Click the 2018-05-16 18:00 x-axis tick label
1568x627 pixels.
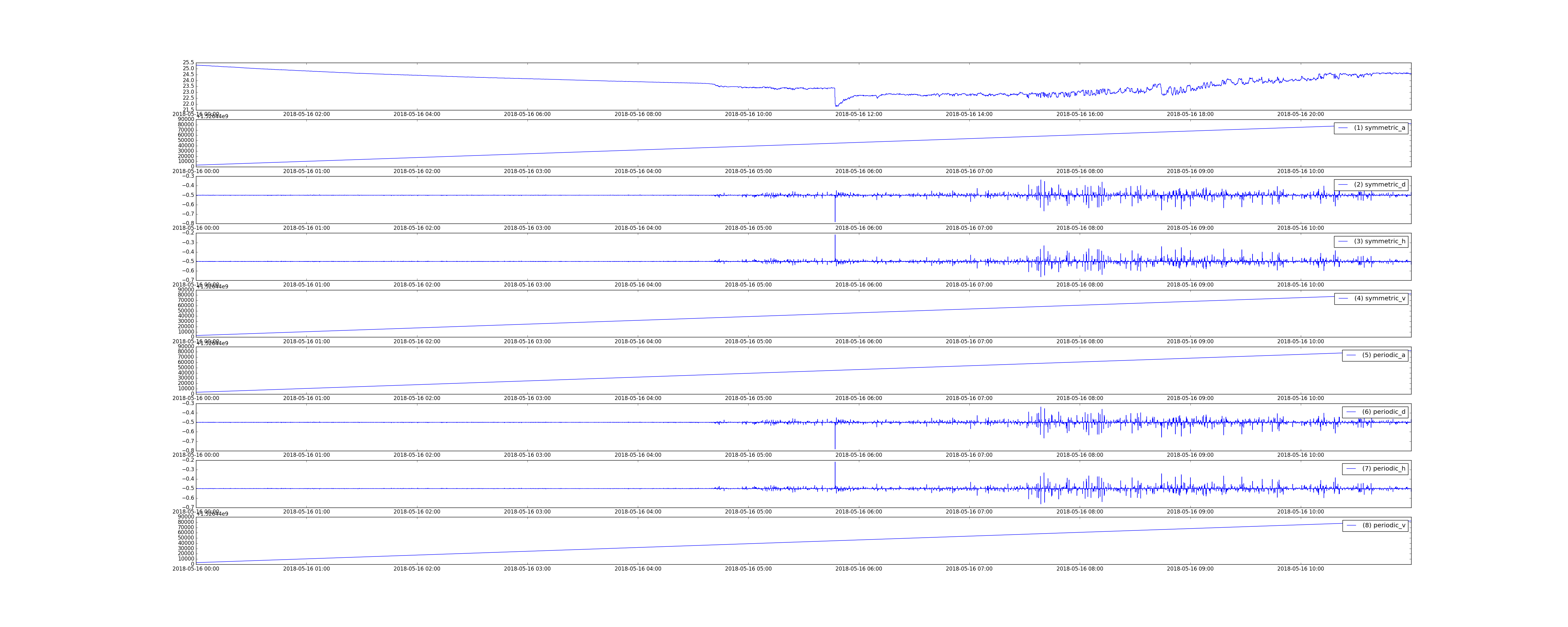coord(1190,114)
